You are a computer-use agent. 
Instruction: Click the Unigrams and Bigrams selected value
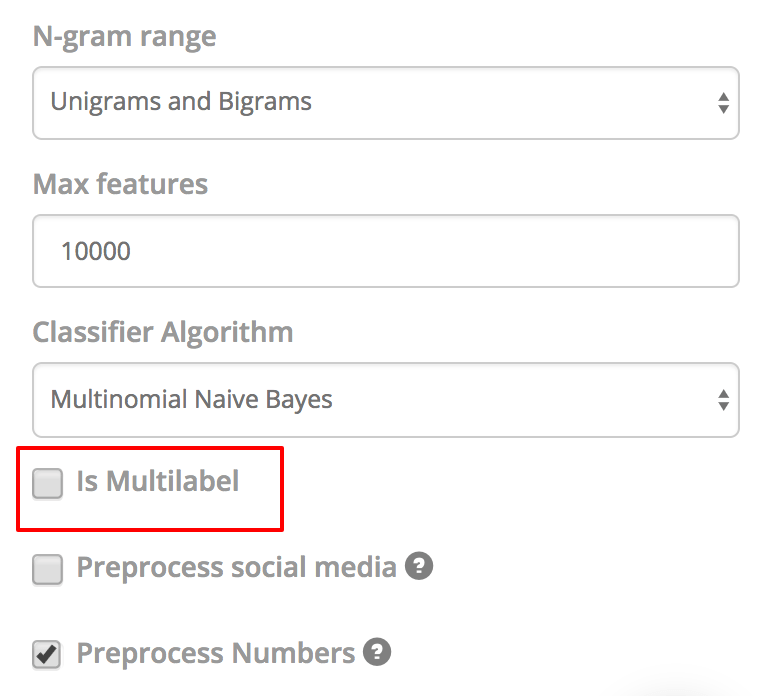pos(181,102)
